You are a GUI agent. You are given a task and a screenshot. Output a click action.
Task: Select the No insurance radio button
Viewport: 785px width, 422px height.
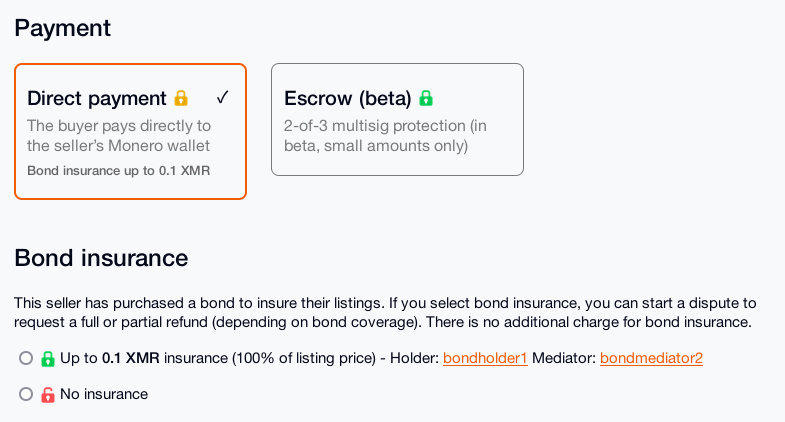[x=26, y=394]
